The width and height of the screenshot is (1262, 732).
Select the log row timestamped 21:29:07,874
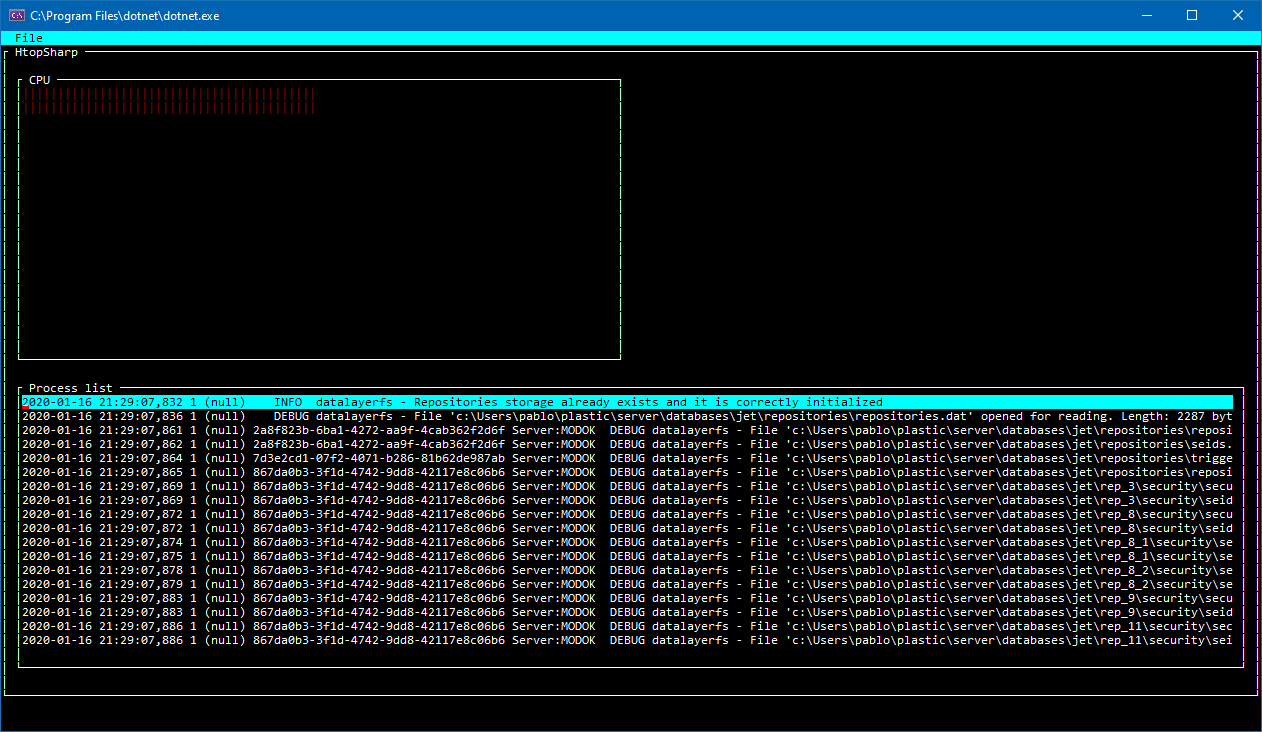(627, 542)
